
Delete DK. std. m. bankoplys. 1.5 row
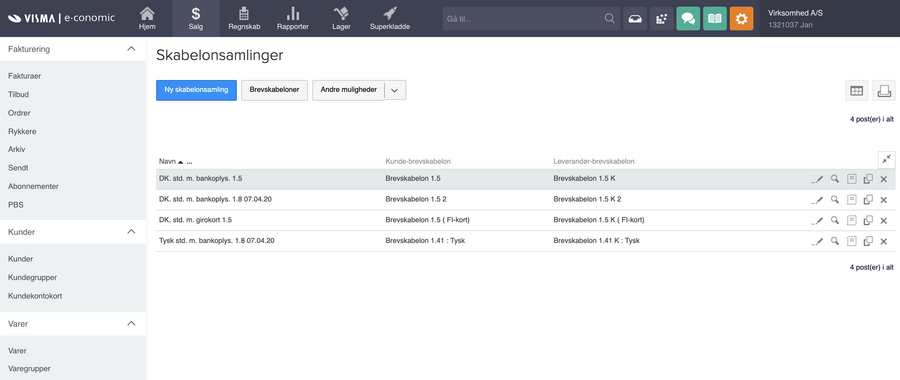884,180
